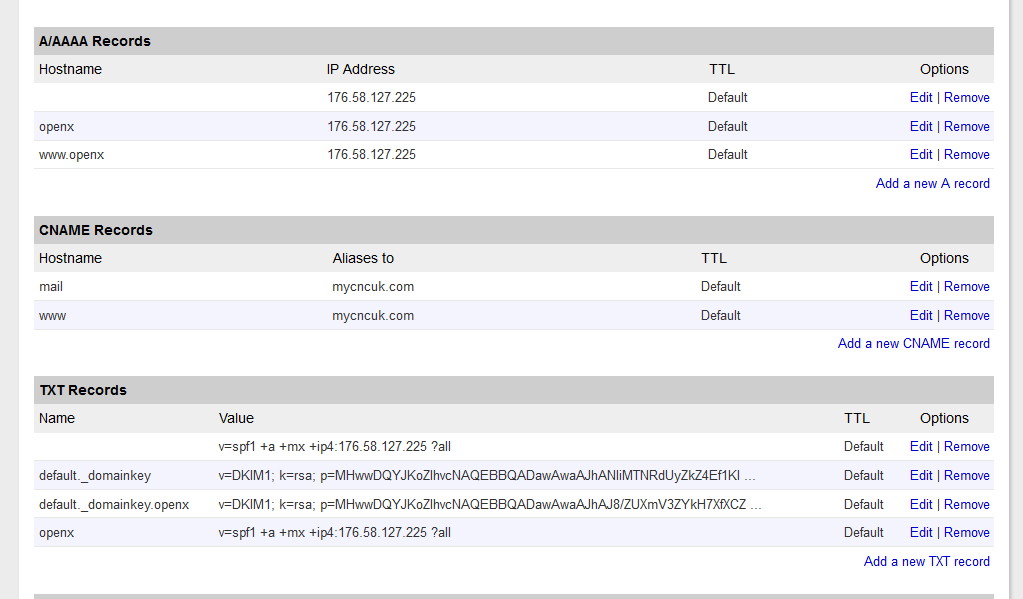Edit the www.openx A record
The image size is (1023, 599).
pyautogui.click(x=920, y=154)
